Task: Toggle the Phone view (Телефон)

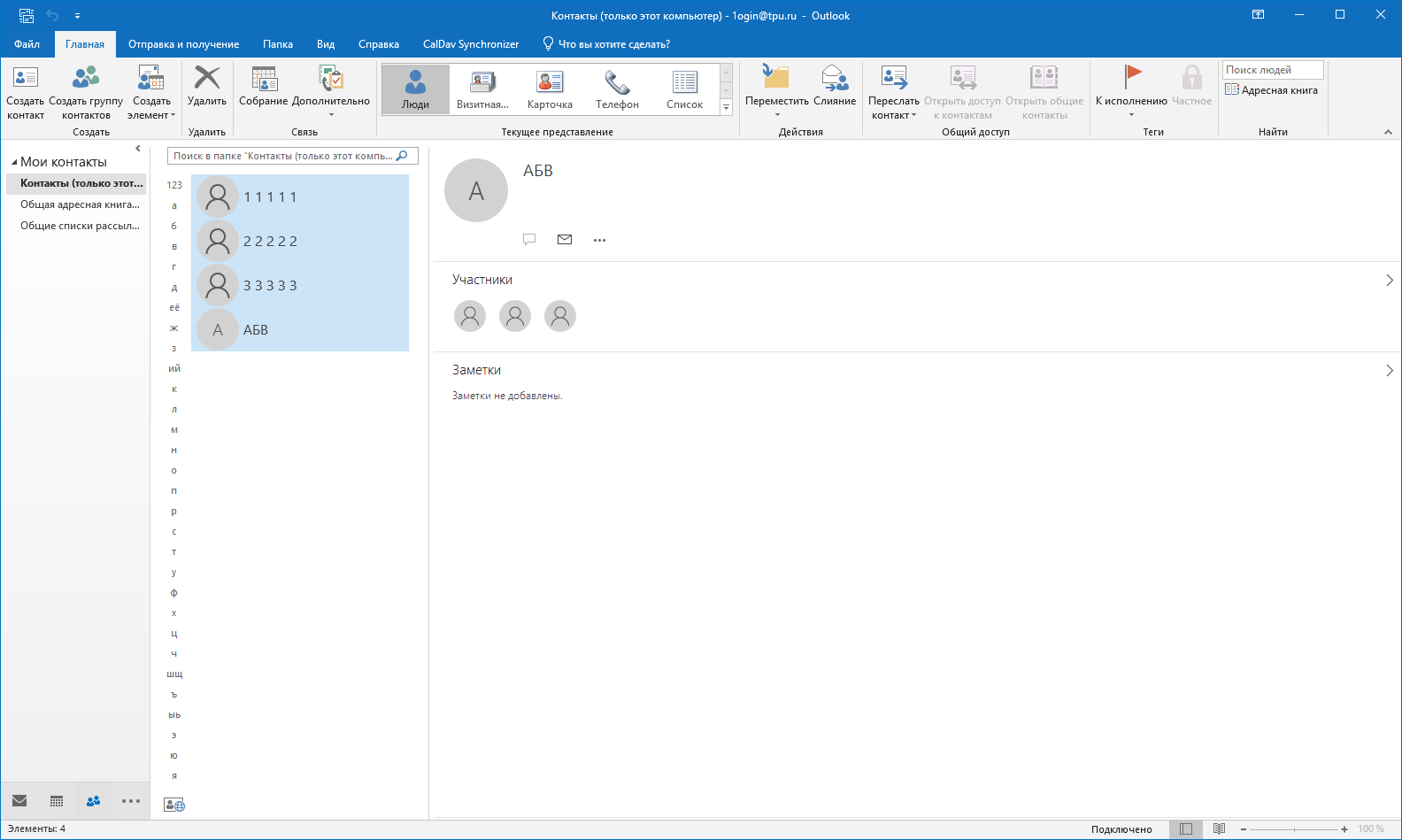Action: (617, 90)
